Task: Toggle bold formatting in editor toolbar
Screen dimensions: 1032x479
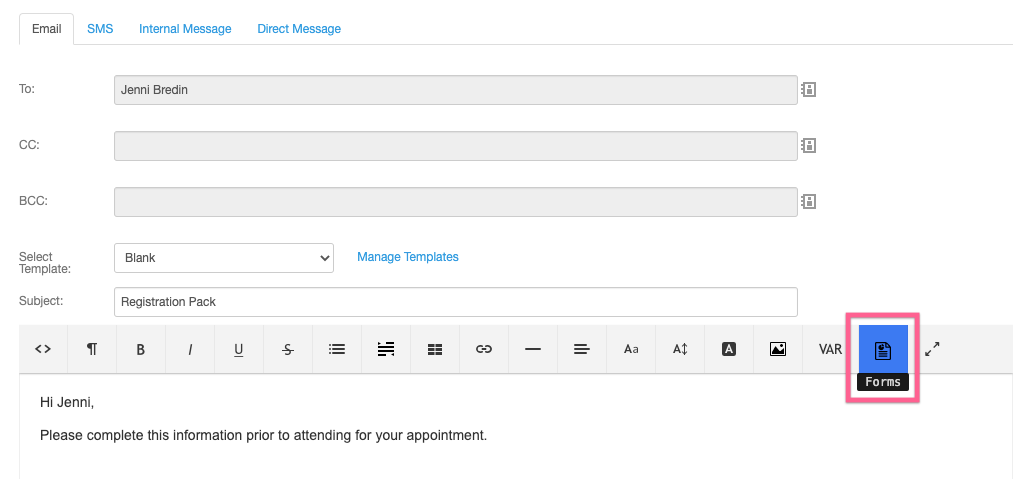Action: [141, 349]
